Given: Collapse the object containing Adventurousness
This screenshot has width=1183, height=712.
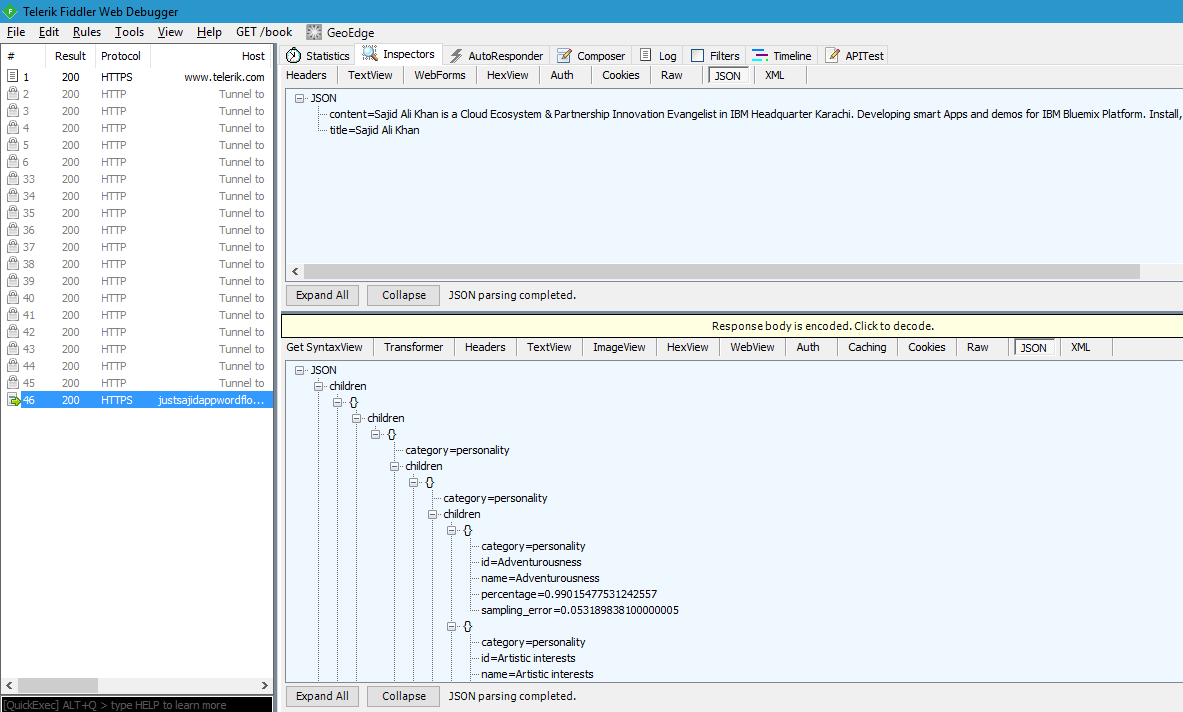Looking at the screenshot, I should click(x=451, y=530).
